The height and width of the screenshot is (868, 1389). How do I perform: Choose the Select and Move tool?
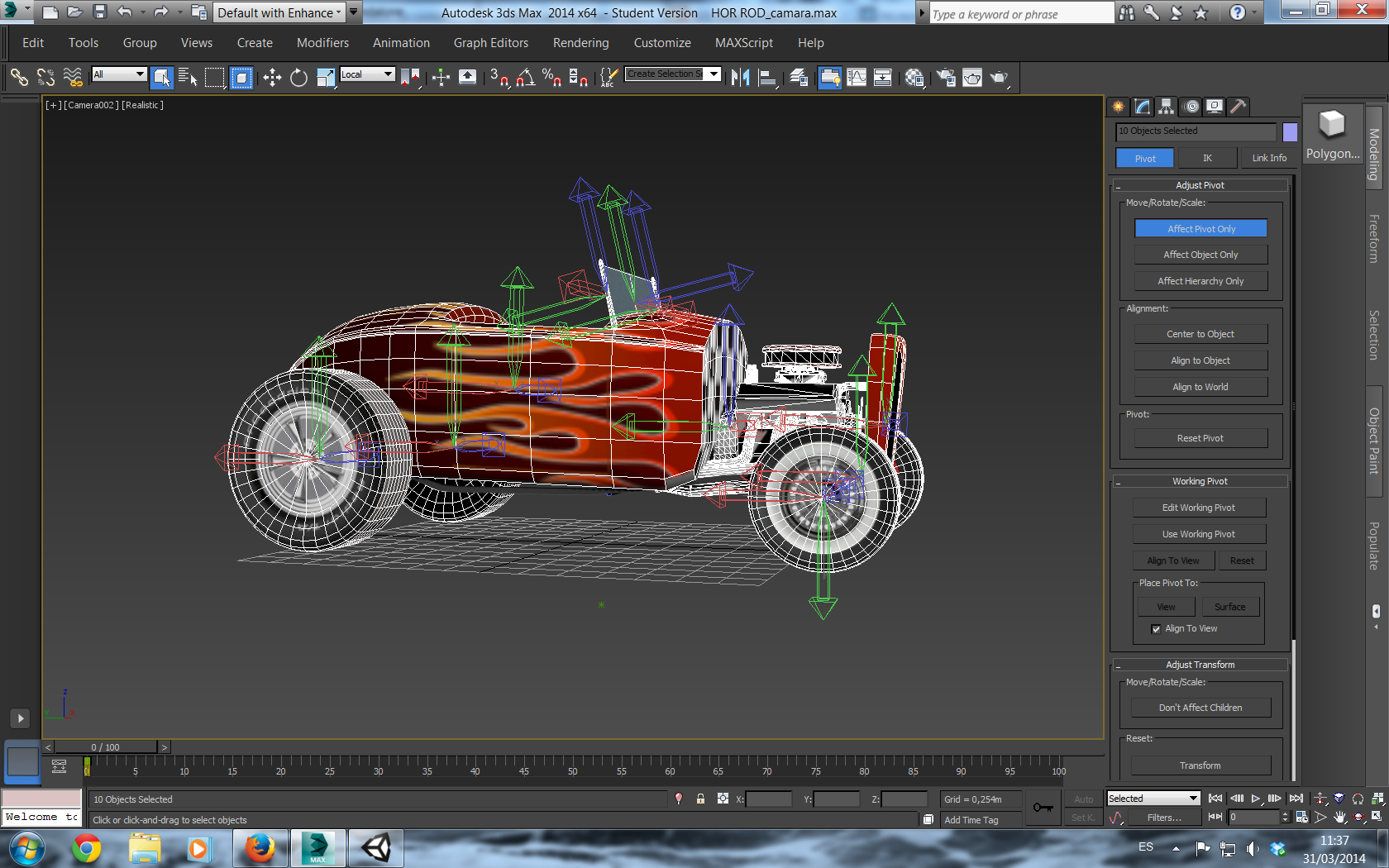pos(272,78)
